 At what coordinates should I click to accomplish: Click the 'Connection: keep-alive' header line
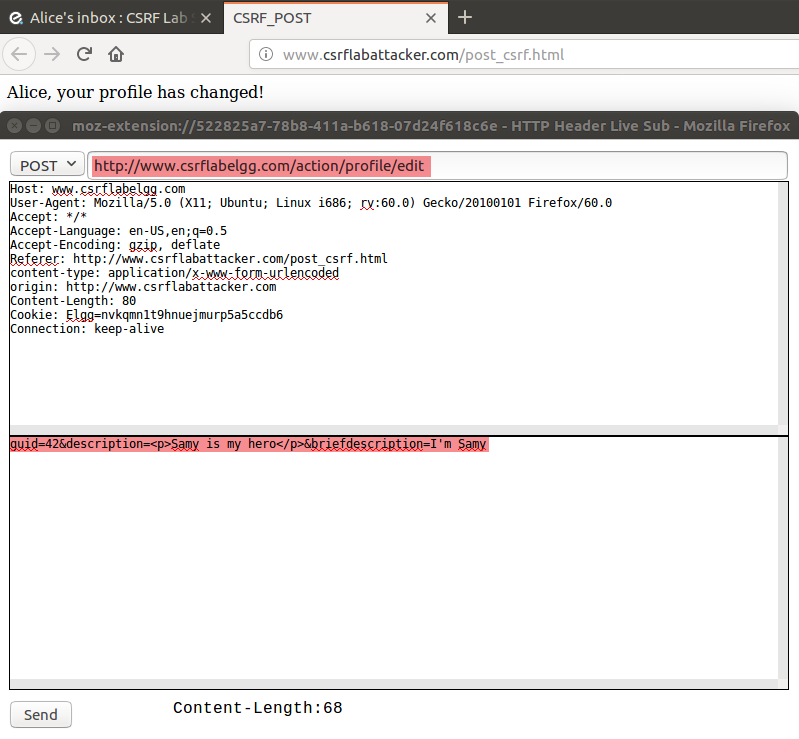[87, 329]
